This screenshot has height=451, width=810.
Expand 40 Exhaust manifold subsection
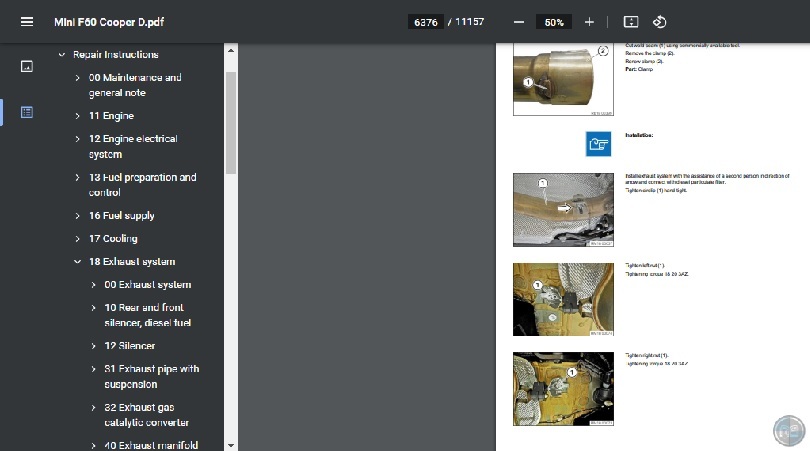pyautogui.click(x=94, y=445)
